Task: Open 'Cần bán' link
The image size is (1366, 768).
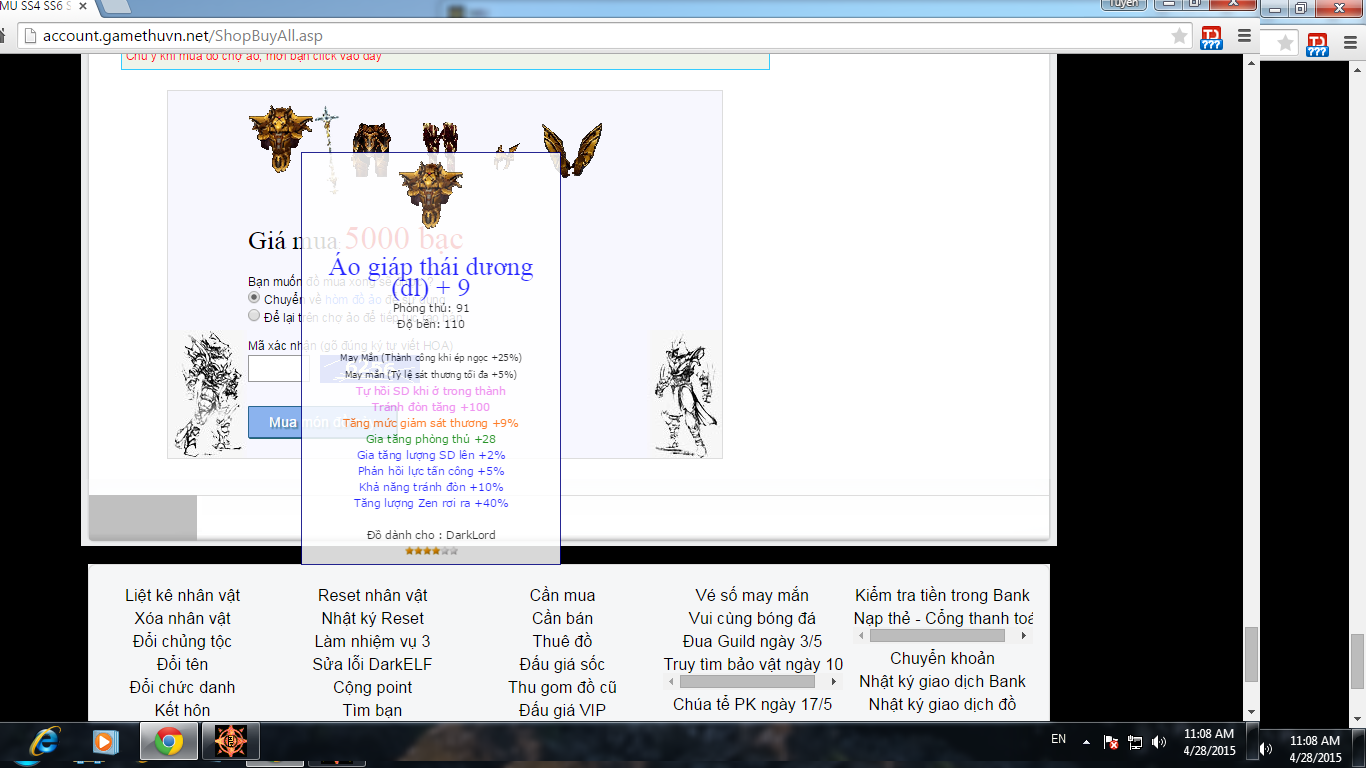Action: click(563, 618)
